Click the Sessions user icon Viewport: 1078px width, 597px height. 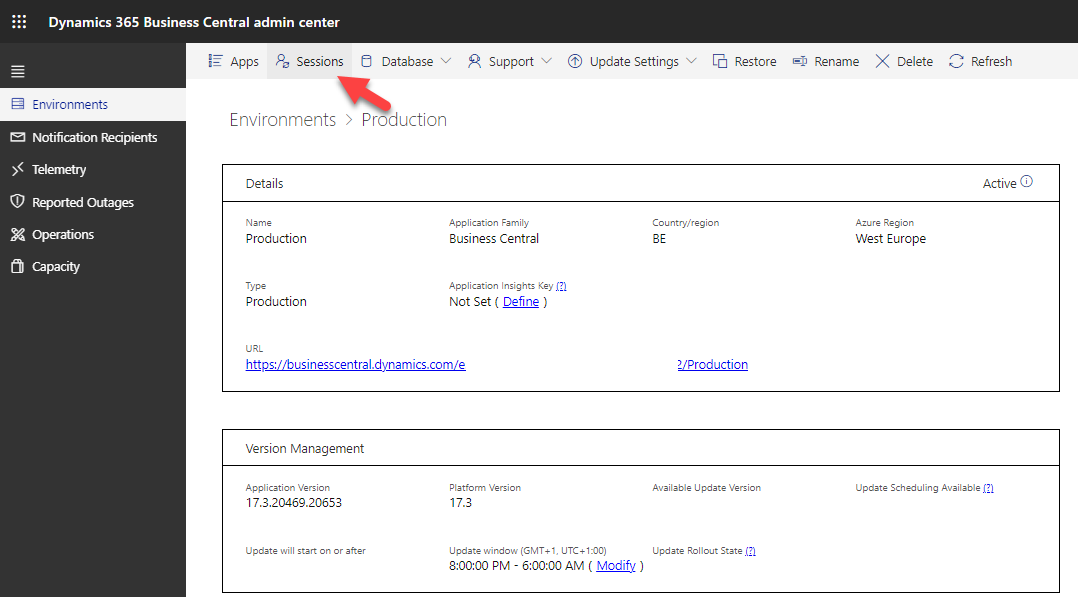(282, 61)
